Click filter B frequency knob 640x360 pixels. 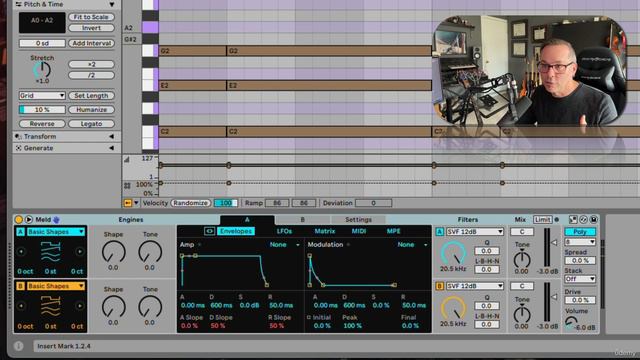[453, 308]
